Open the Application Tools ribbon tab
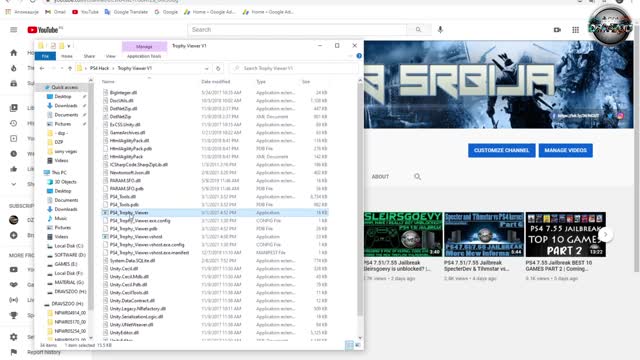 coord(144,56)
